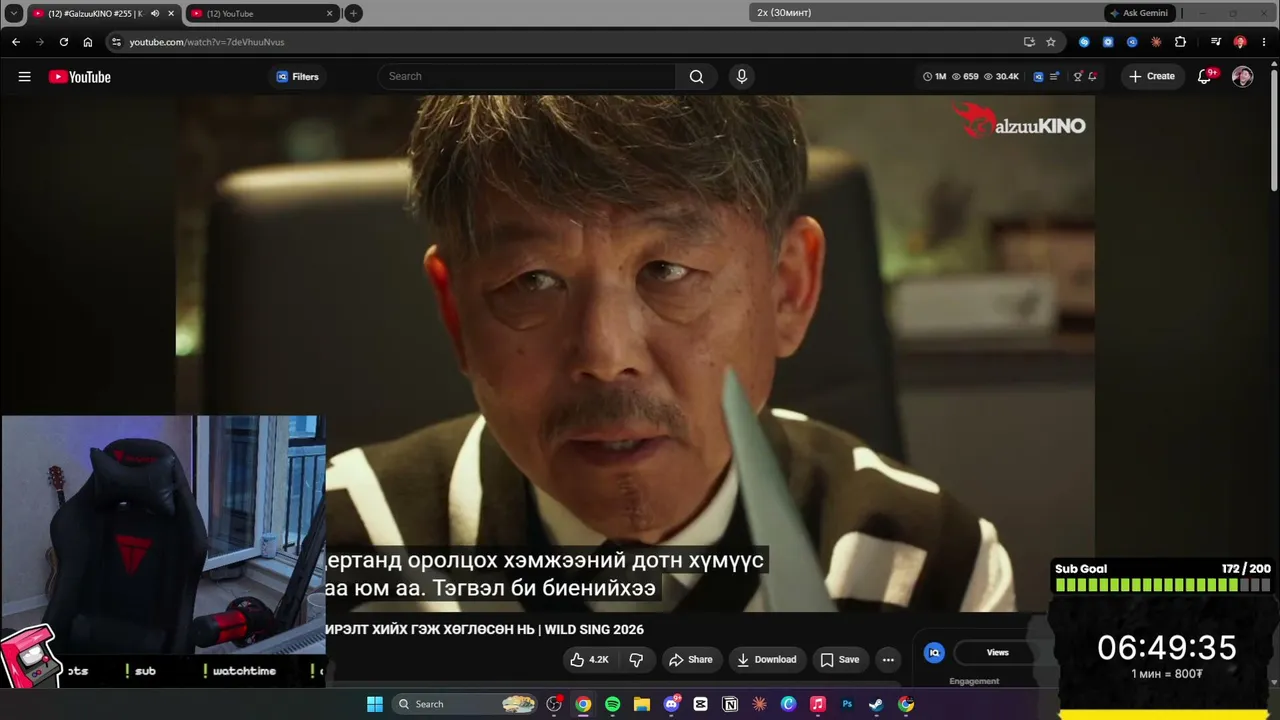Mute the GalzuuKINO tab audio
Viewport: 1280px width, 720px height.
(x=155, y=13)
